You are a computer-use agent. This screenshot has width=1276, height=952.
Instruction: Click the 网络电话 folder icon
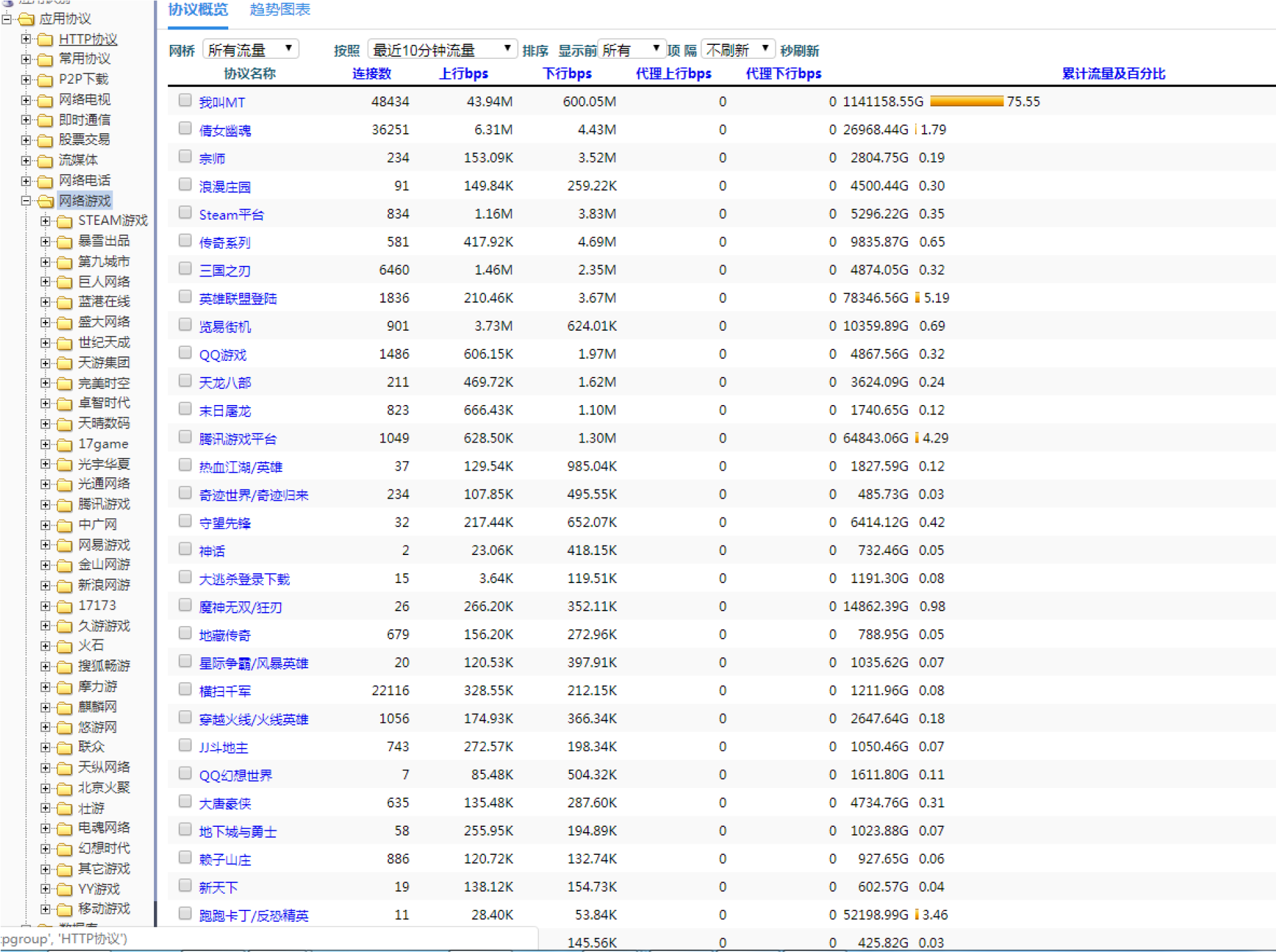(45, 181)
